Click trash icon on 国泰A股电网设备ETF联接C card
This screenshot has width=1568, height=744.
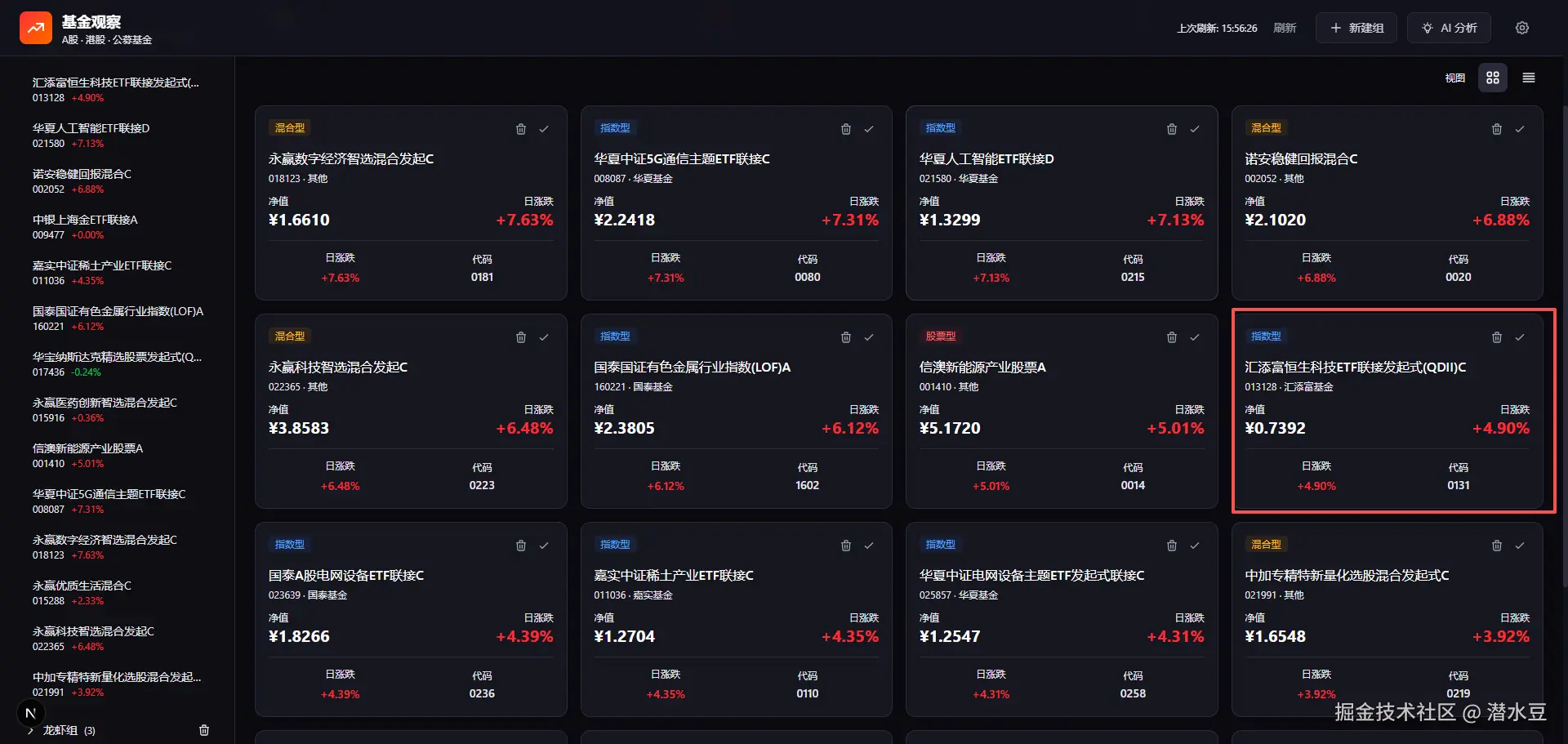pos(521,546)
